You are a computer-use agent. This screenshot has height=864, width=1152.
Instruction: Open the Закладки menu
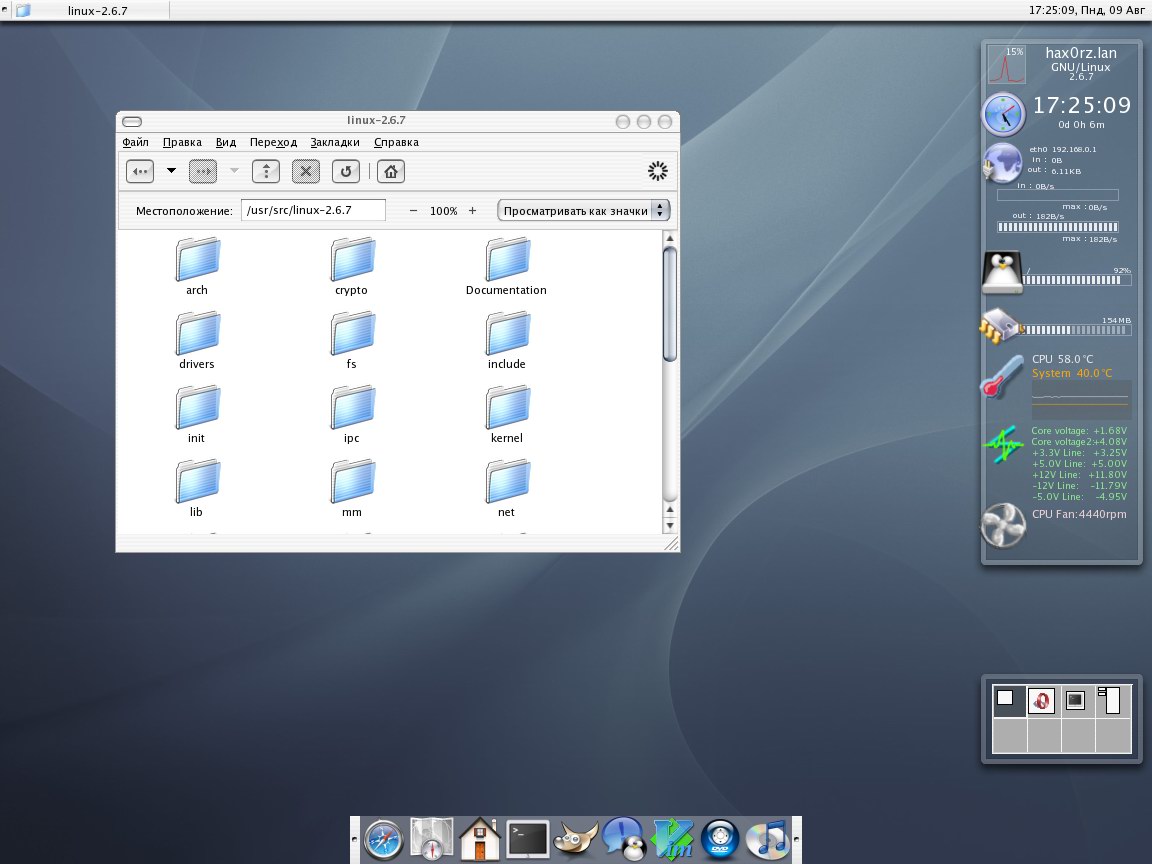pos(335,142)
